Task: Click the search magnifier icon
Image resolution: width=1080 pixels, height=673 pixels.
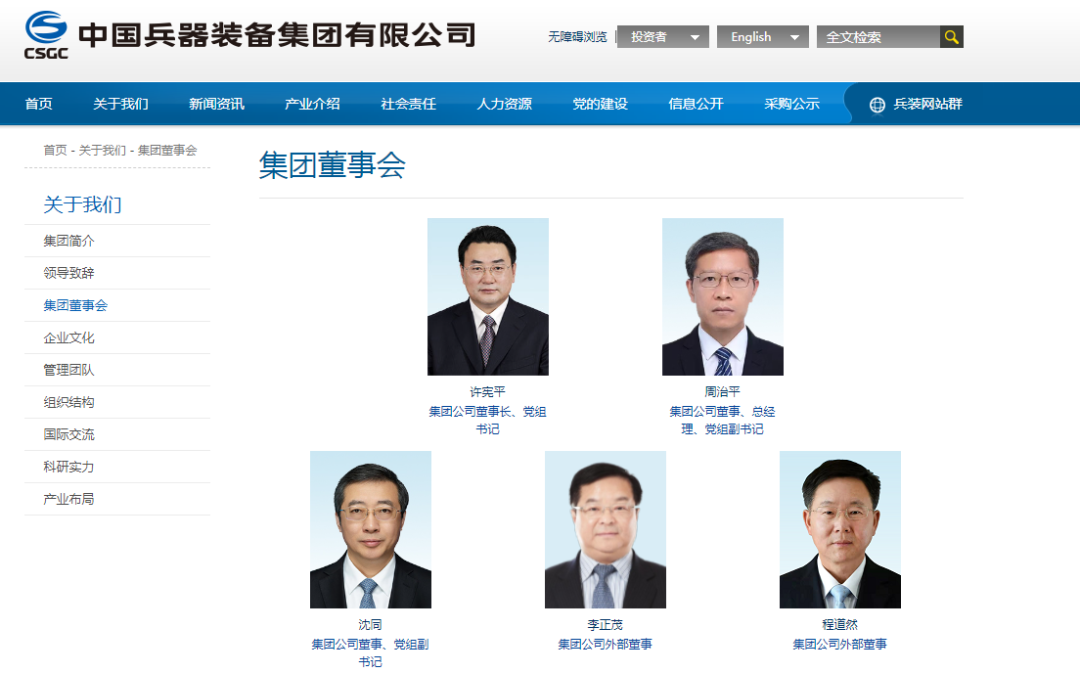Action: pyautogui.click(x=950, y=36)
